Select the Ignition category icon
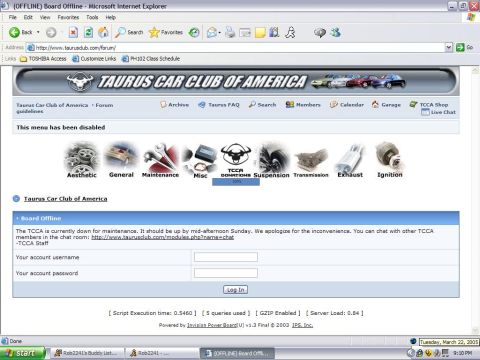Screen dimensions: 480x360 (x=389, y=160)
